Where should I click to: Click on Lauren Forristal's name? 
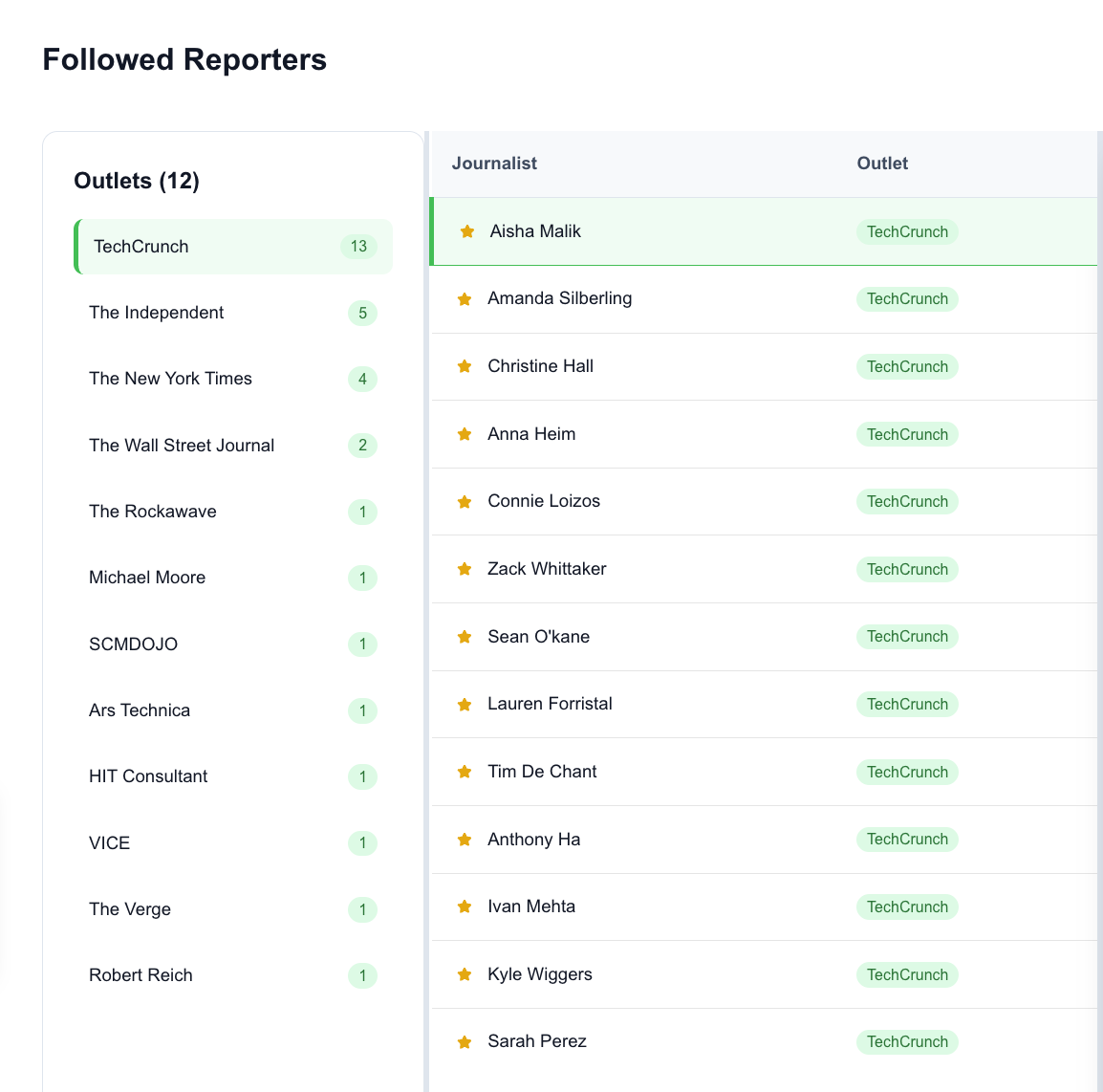pyautogui.click(x=550, y=704)
